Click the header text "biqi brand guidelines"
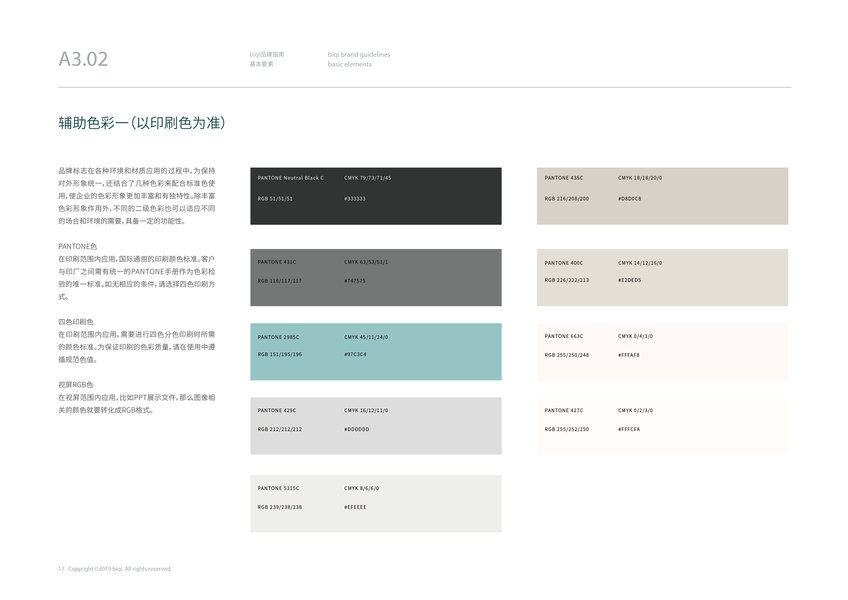 359,55
